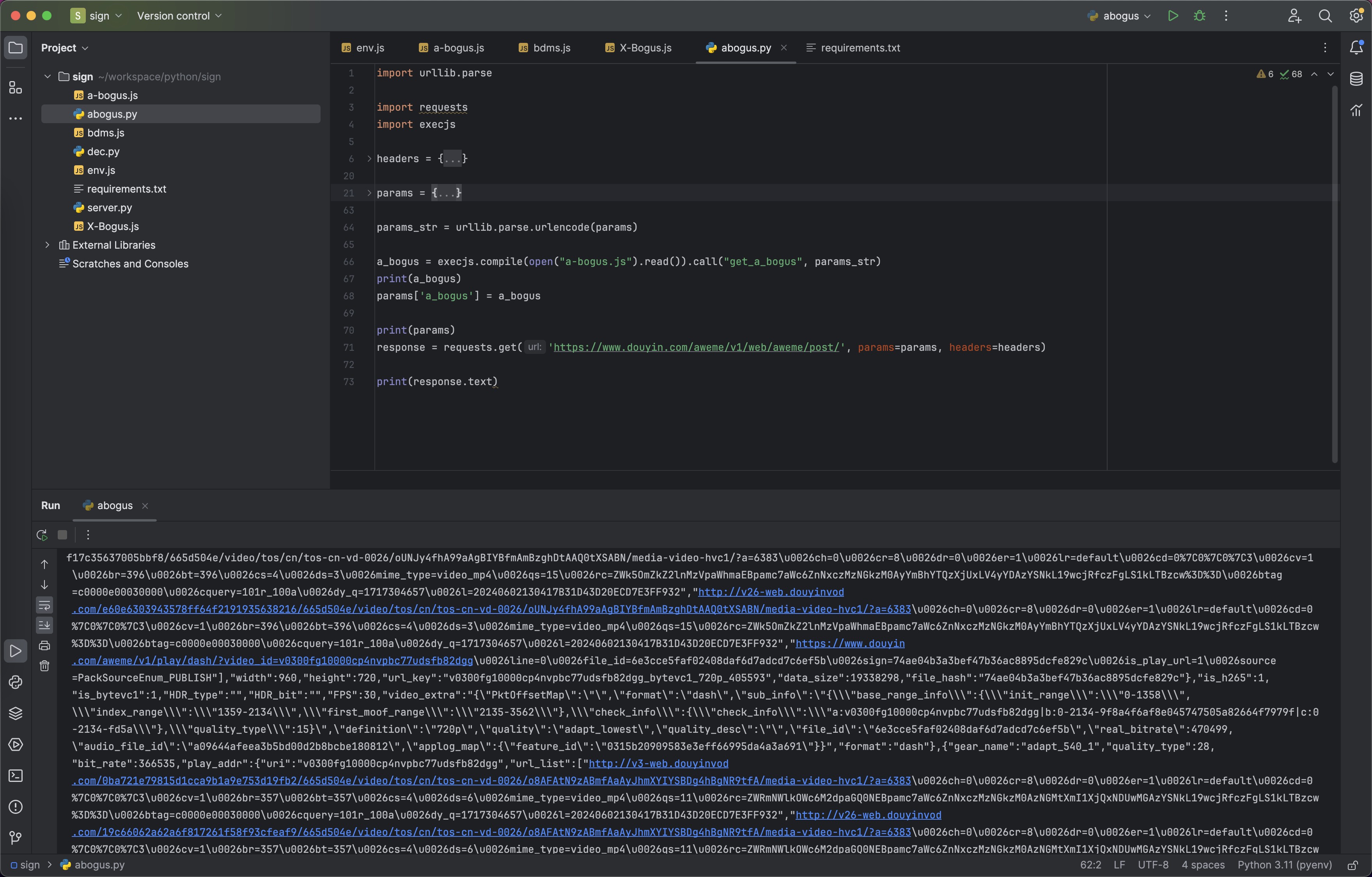Start debugging with the bug icon
1372x877 pixels.
(1199, 16)
